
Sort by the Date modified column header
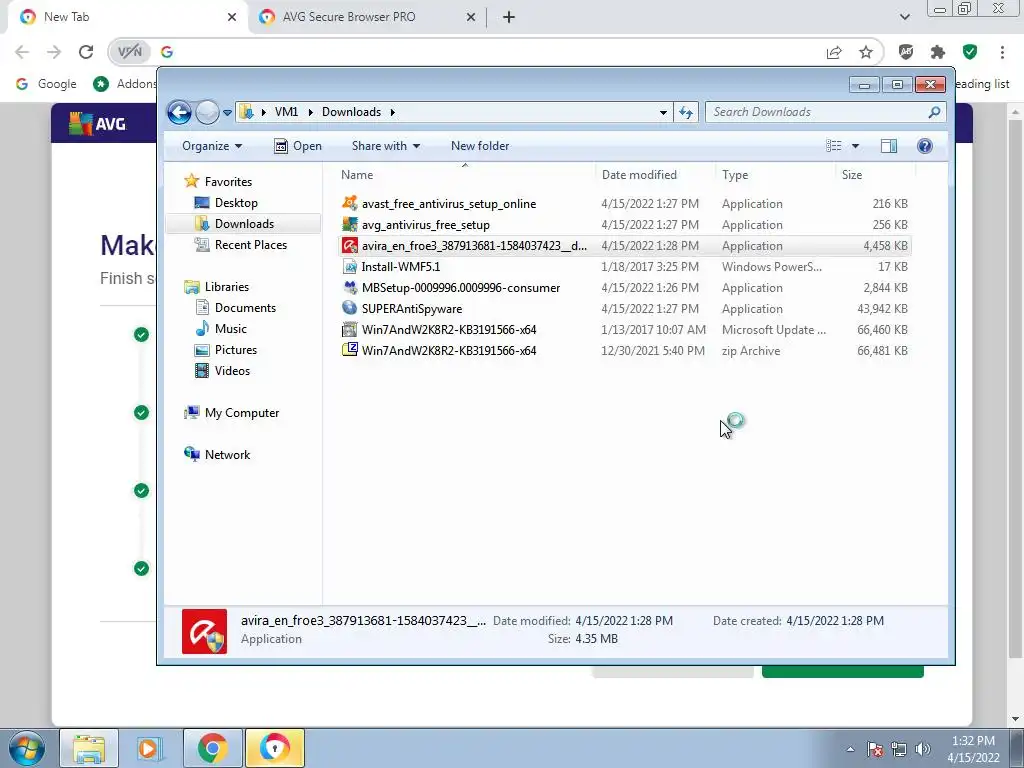pos(639,174)
